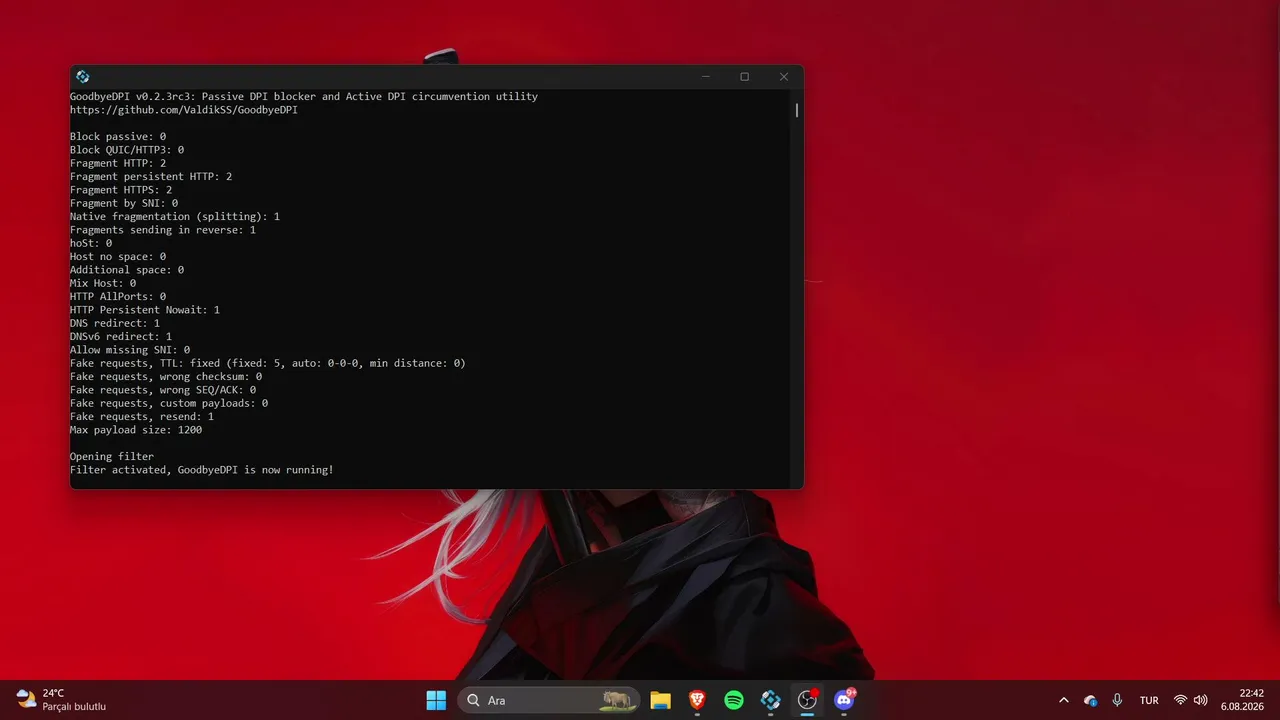Open the weather widget showing 24°C

point(62,700)
